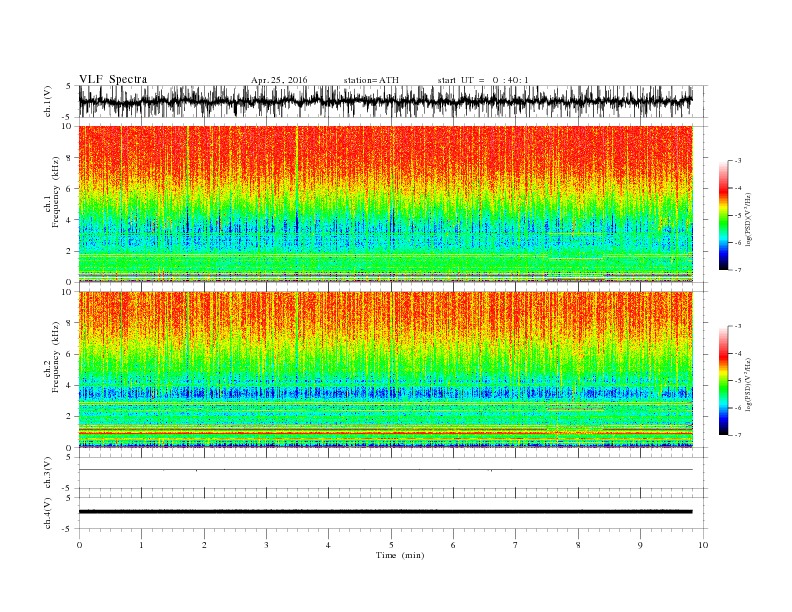Click the "-5" label on upper color bar
This screenshot has height=612, width=792.
[x=738, y=216]
